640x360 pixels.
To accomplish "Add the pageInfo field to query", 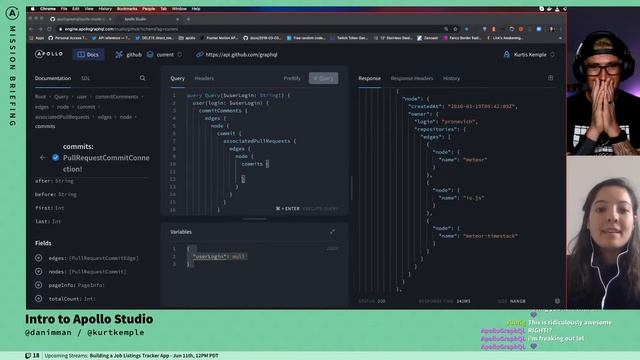I will pyautogui.click(x=39, y=285).
